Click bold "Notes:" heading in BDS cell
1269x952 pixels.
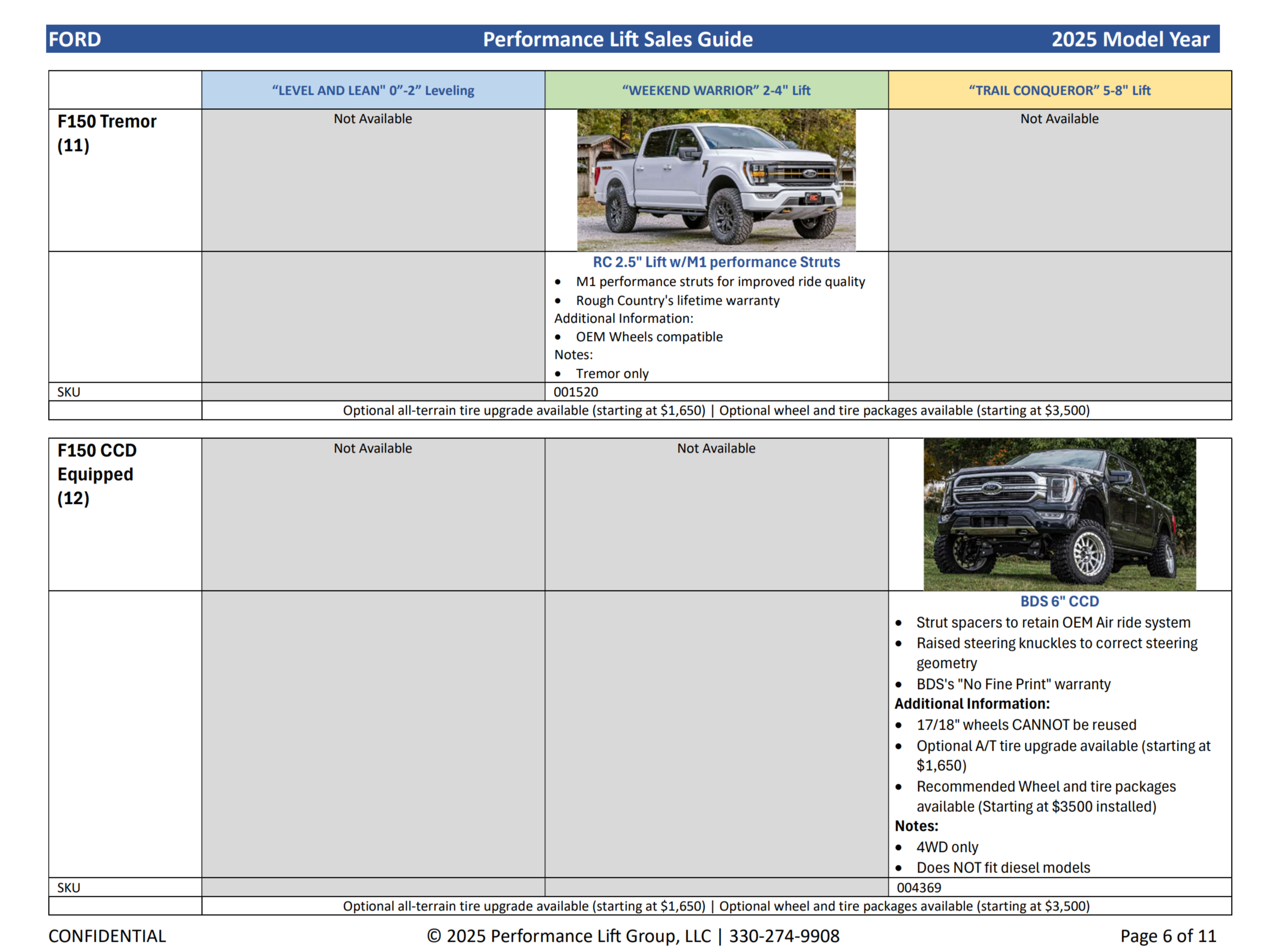pos(916,826)
